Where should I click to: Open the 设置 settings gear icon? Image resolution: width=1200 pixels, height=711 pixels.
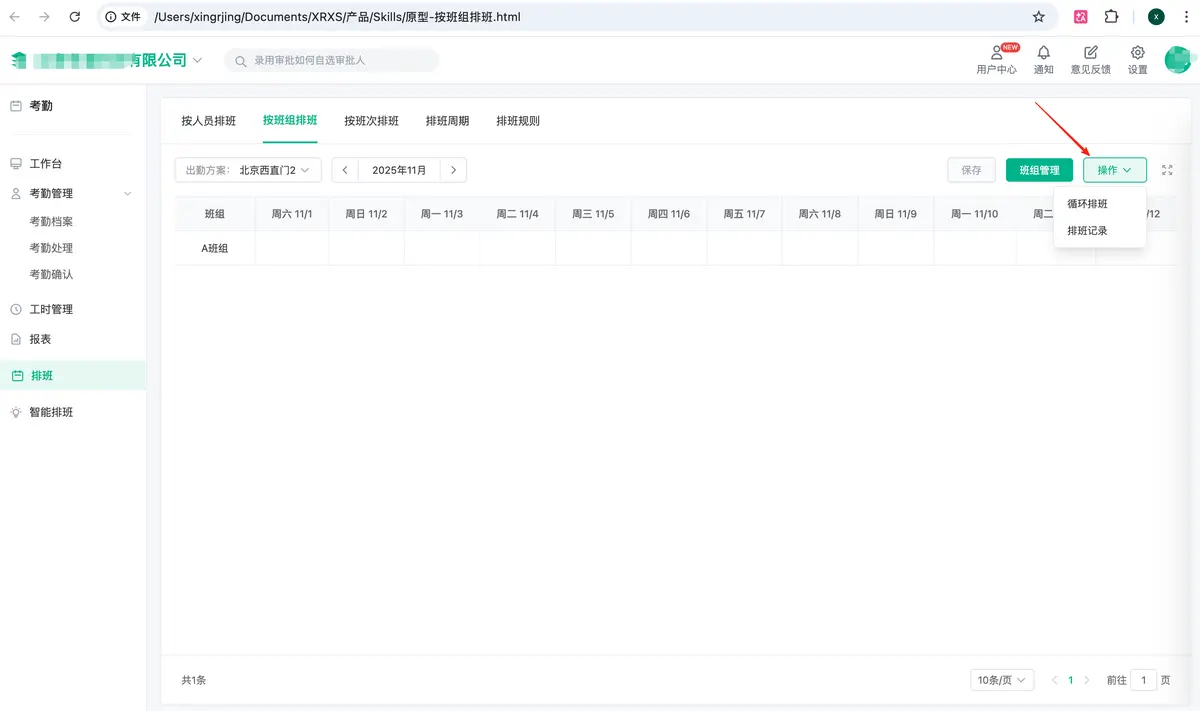click(1137, 54)
